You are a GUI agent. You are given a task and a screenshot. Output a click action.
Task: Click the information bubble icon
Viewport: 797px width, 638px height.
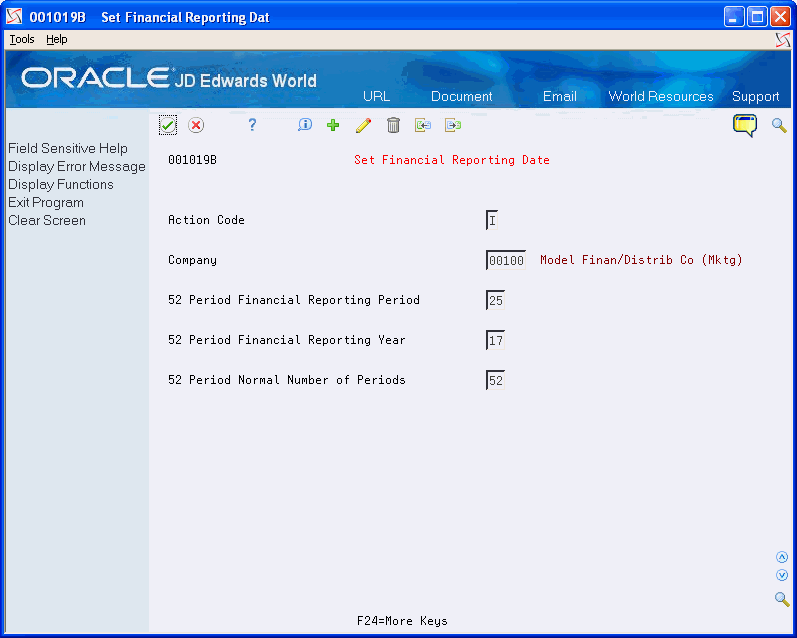[304, 125]
